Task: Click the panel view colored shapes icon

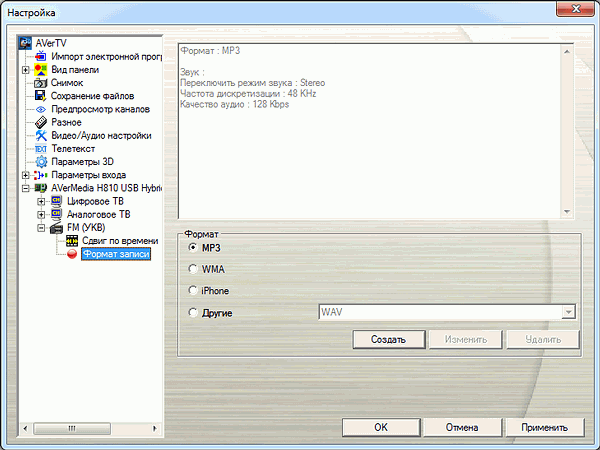Action: (x=41, y=70)
